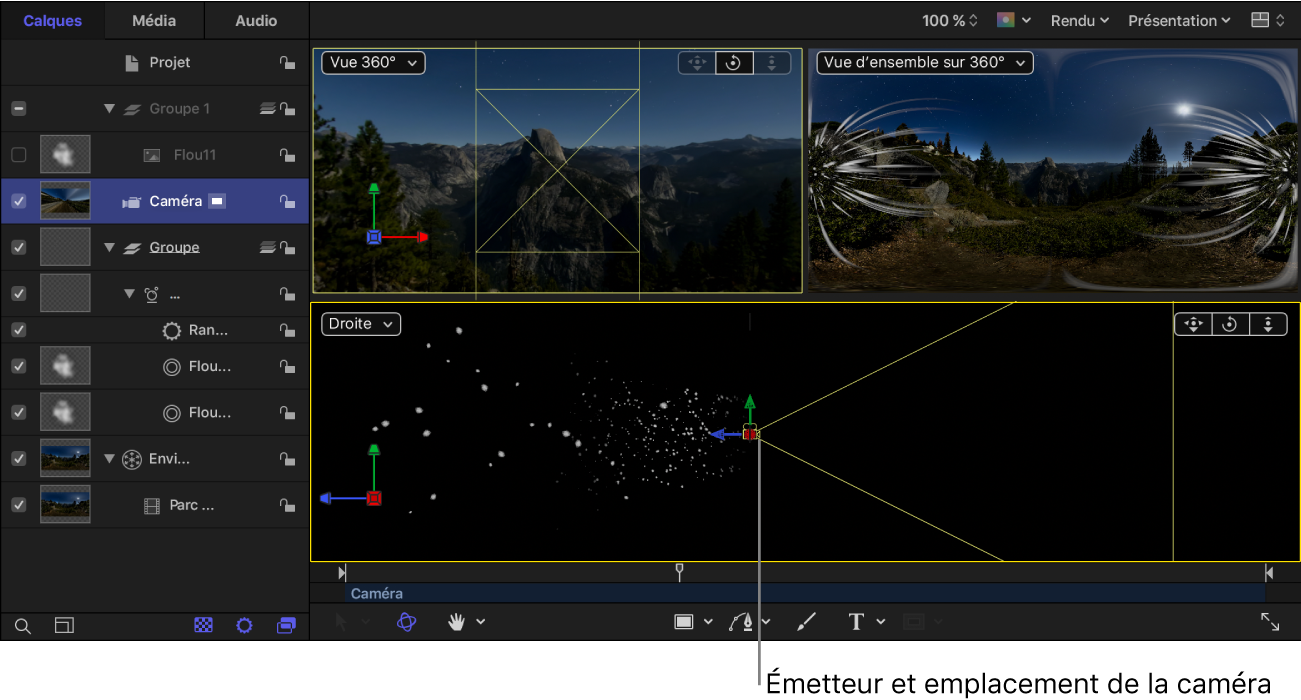Open the 100 % zoom level pop-up

[950, 20]
